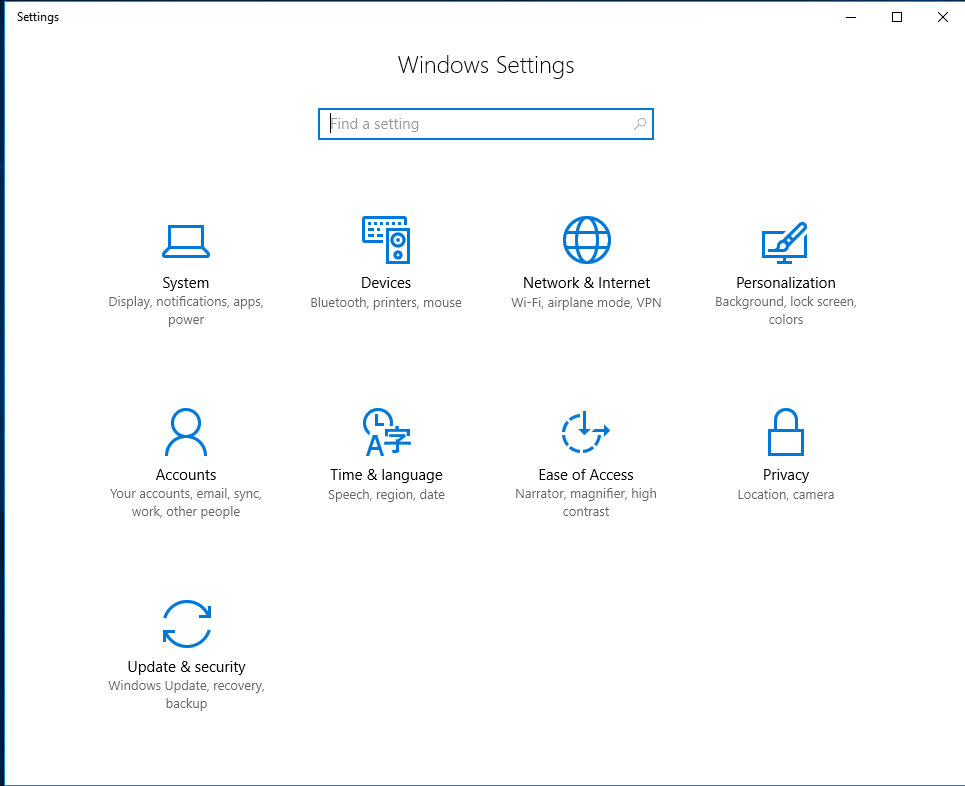Click the Time & language label
This screenshot has width=965, height=786.
386,475
